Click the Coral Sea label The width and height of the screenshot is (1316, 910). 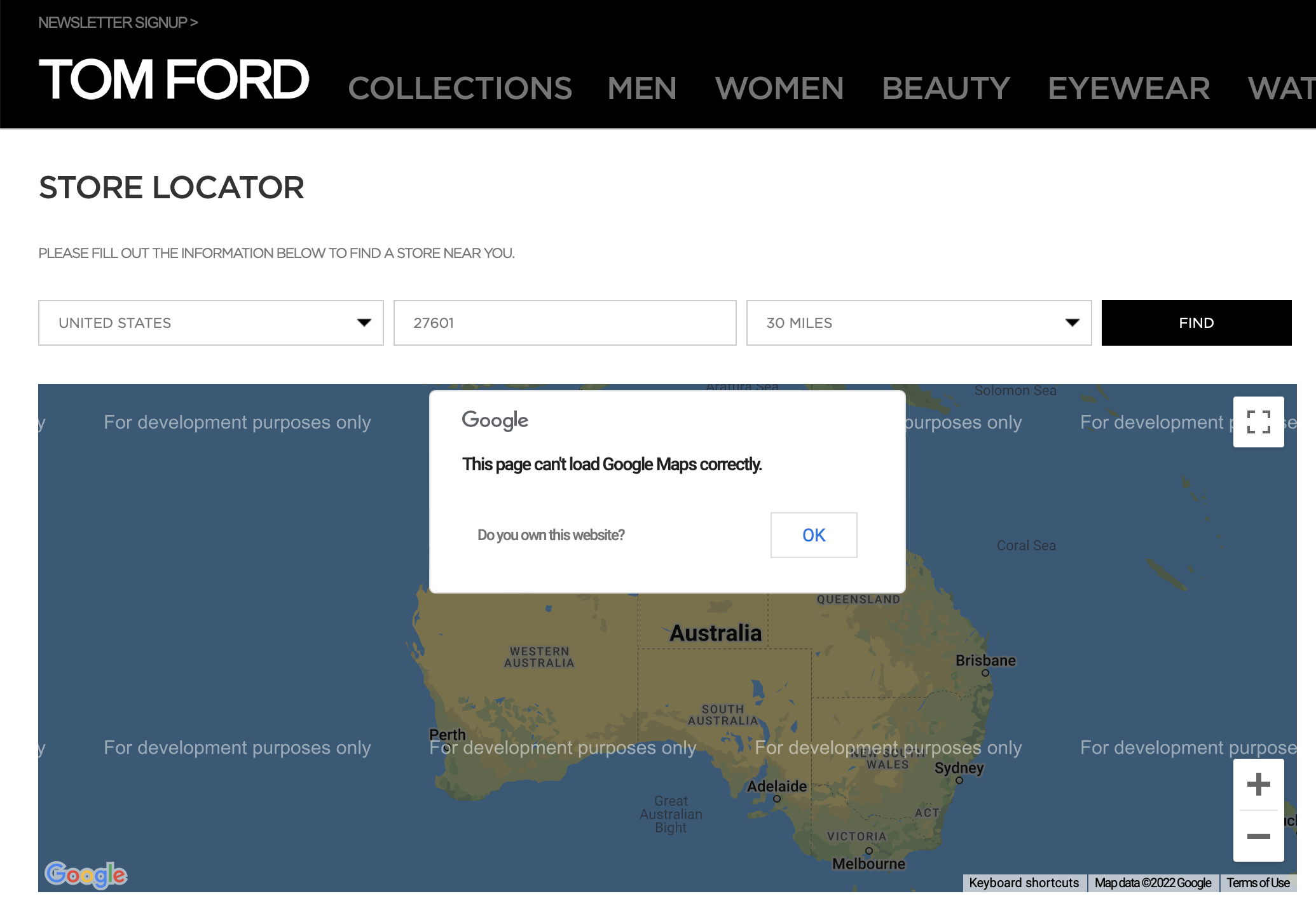pos(1026,545)
